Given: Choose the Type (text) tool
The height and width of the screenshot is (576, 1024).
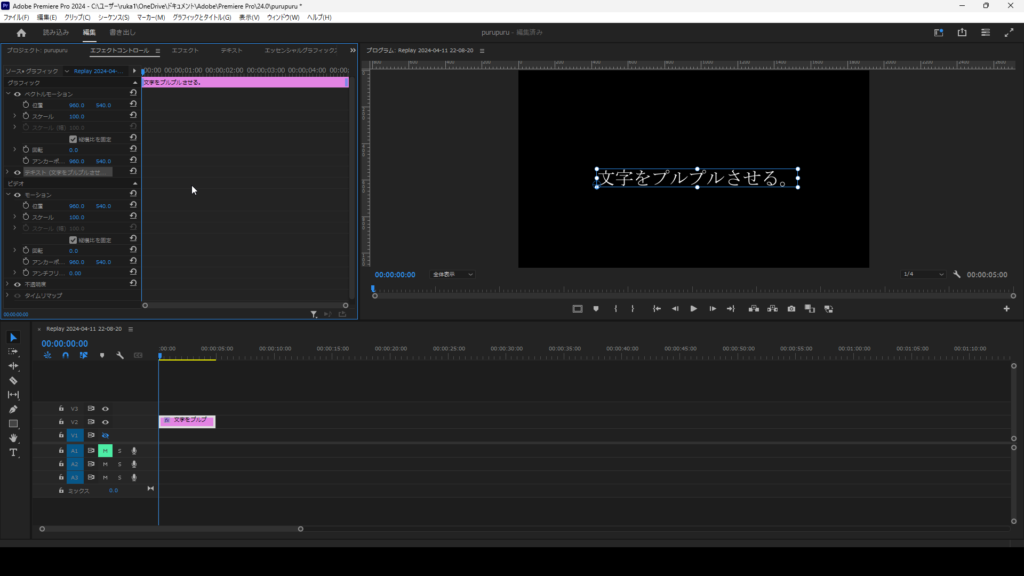Looking at the screenshot, I should pyautogui.click(x=13, y=453).
